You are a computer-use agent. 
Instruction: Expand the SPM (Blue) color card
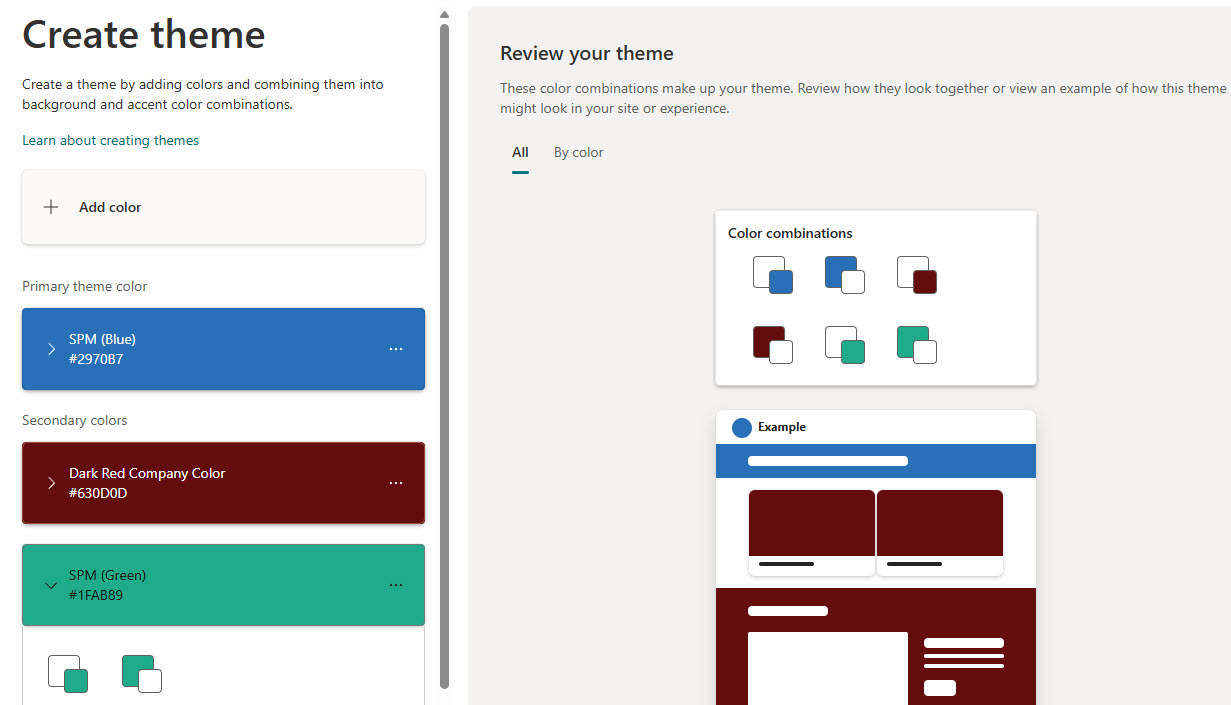pos(52,349)
